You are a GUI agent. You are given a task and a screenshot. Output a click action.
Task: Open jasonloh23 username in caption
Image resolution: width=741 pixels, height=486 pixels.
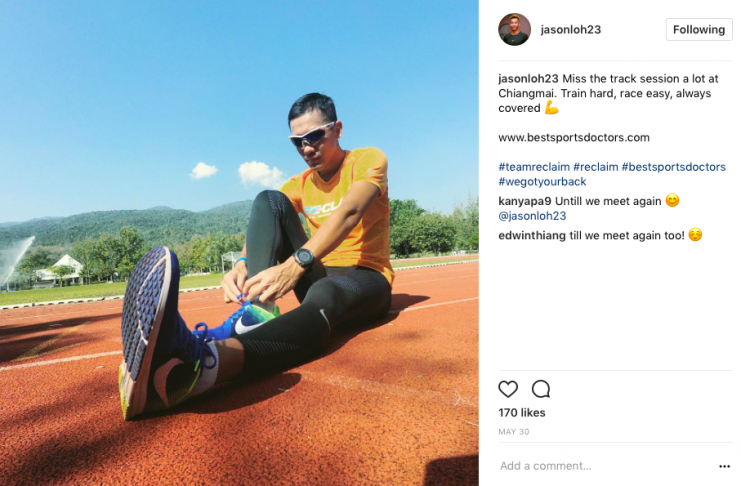click(x=528, y=78)
